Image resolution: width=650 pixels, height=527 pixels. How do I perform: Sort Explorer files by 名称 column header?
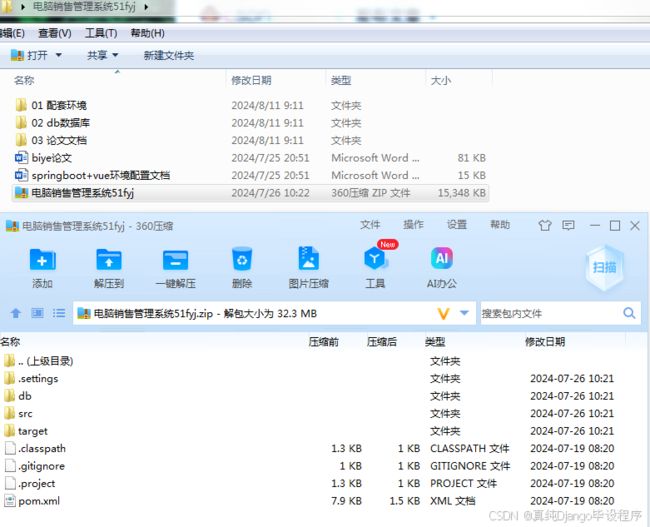[x=24, y=80]
